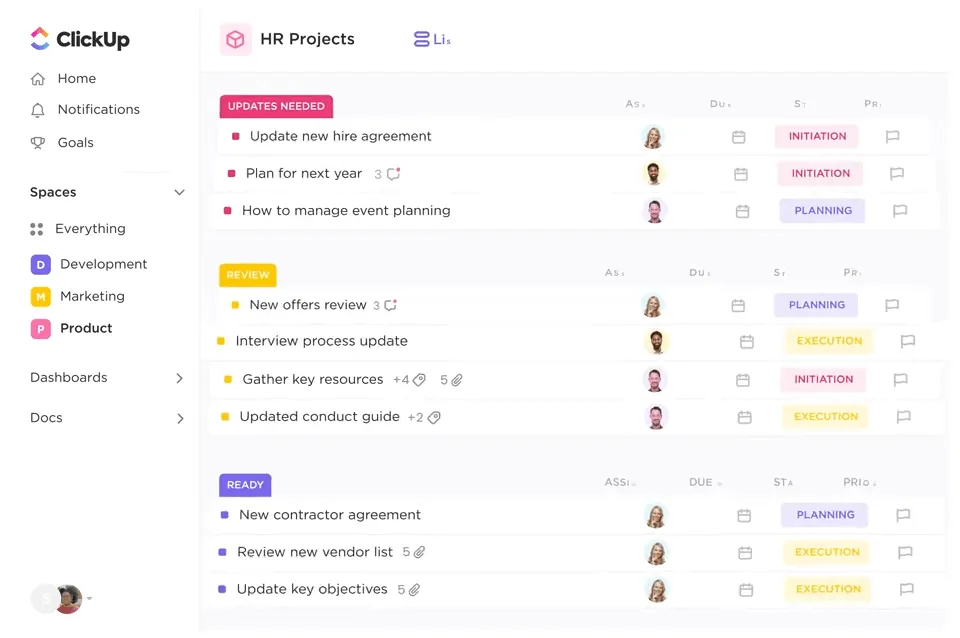Viewport: 960px width, 638px height.
Task: Click the REVIEW group label
Action: coord(248,275)
